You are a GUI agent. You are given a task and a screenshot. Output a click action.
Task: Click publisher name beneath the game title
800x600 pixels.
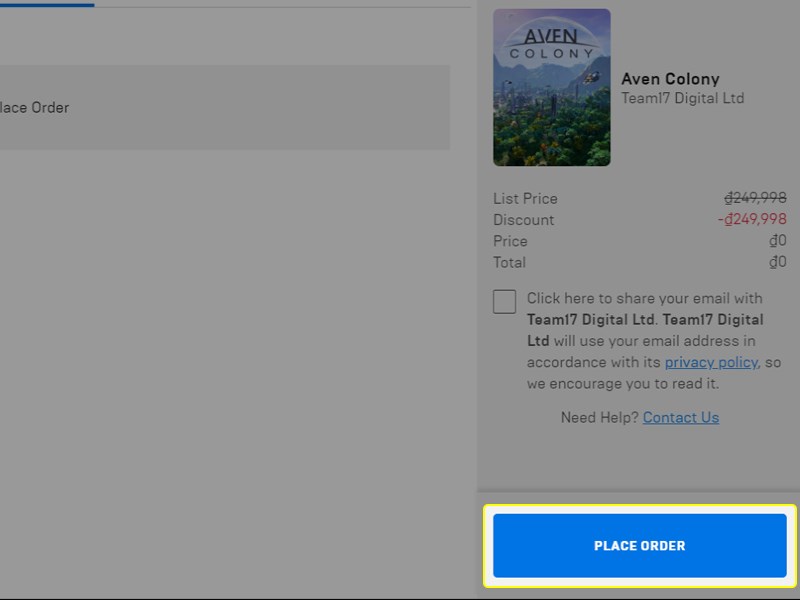point(682,98)
